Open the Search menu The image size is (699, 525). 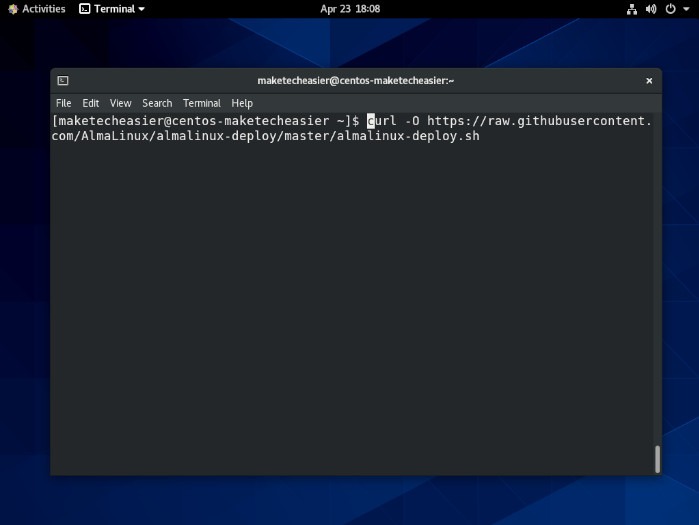pos(157,103)
